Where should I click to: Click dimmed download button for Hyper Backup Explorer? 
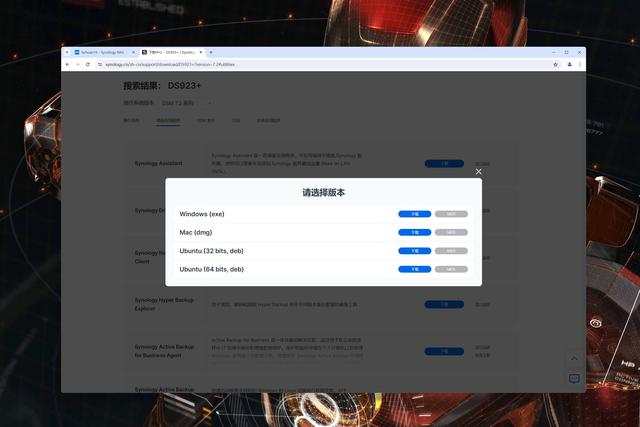point(444,305)
